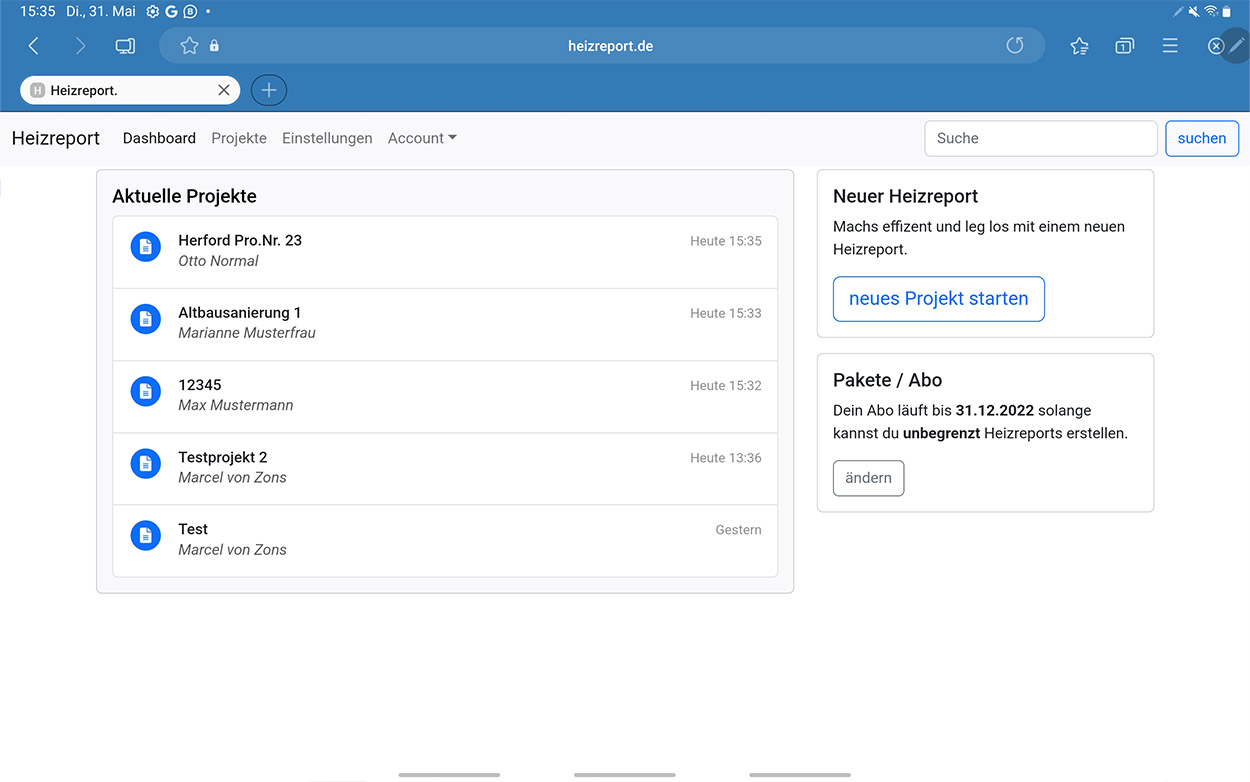The width and height of the screenshot is (1250, 782).
Task: Open the Projekte navigation item
Action: 239,138
